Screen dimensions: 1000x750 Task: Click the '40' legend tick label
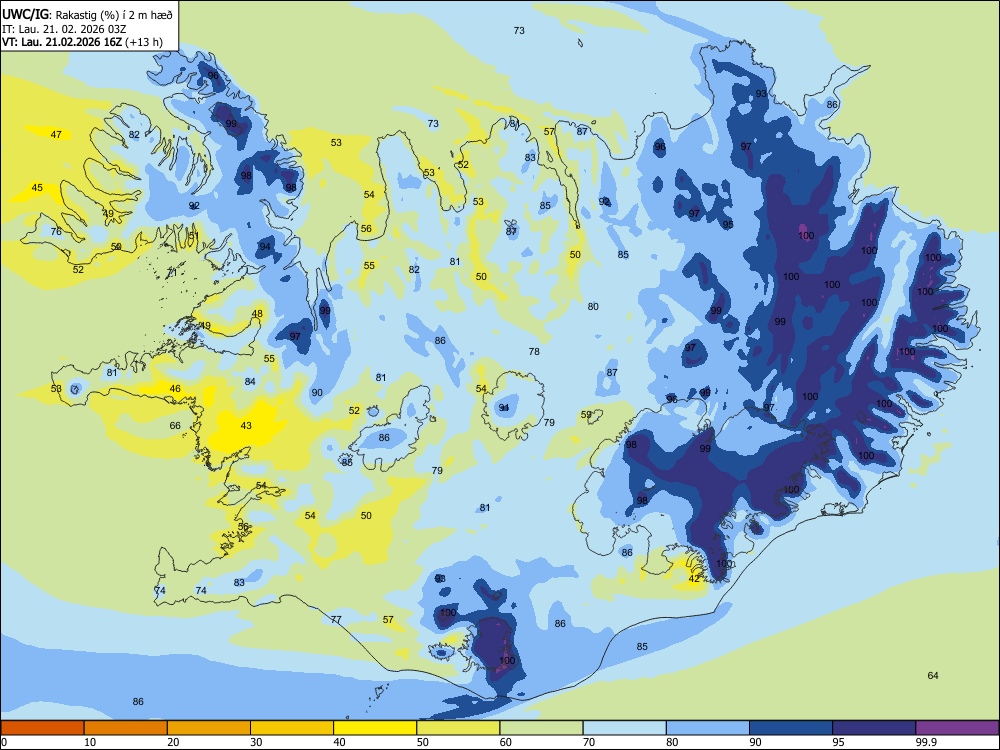[340, 742]
